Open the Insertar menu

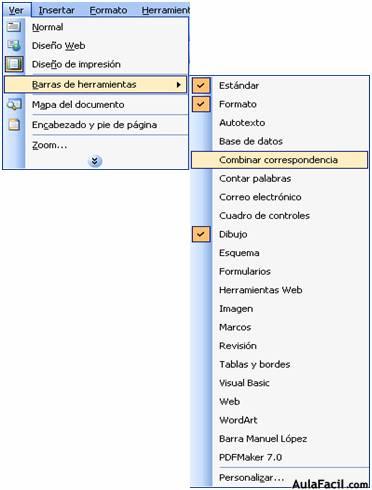coord(57,10)
